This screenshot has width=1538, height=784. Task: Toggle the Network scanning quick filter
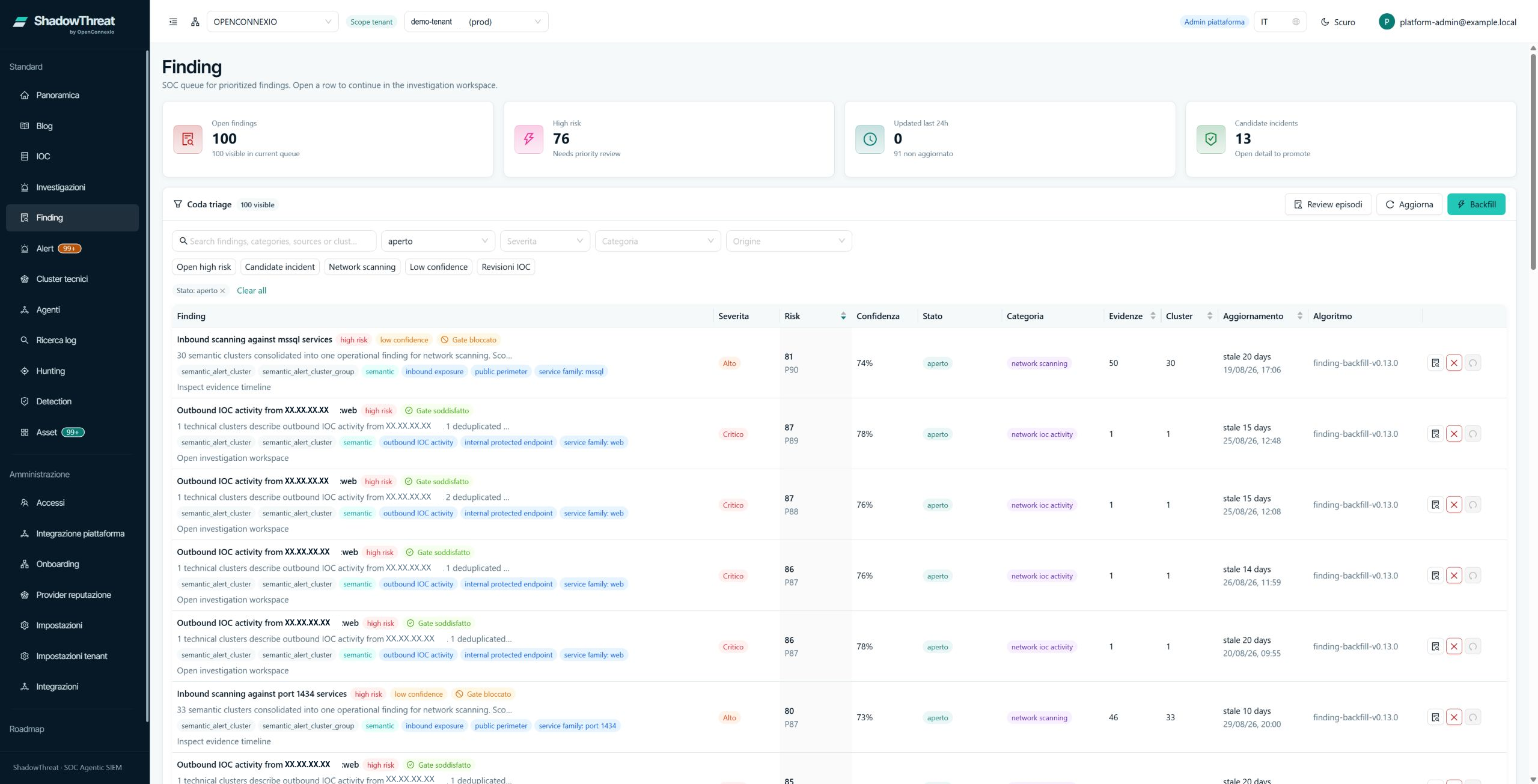click(x=362, y=267)
